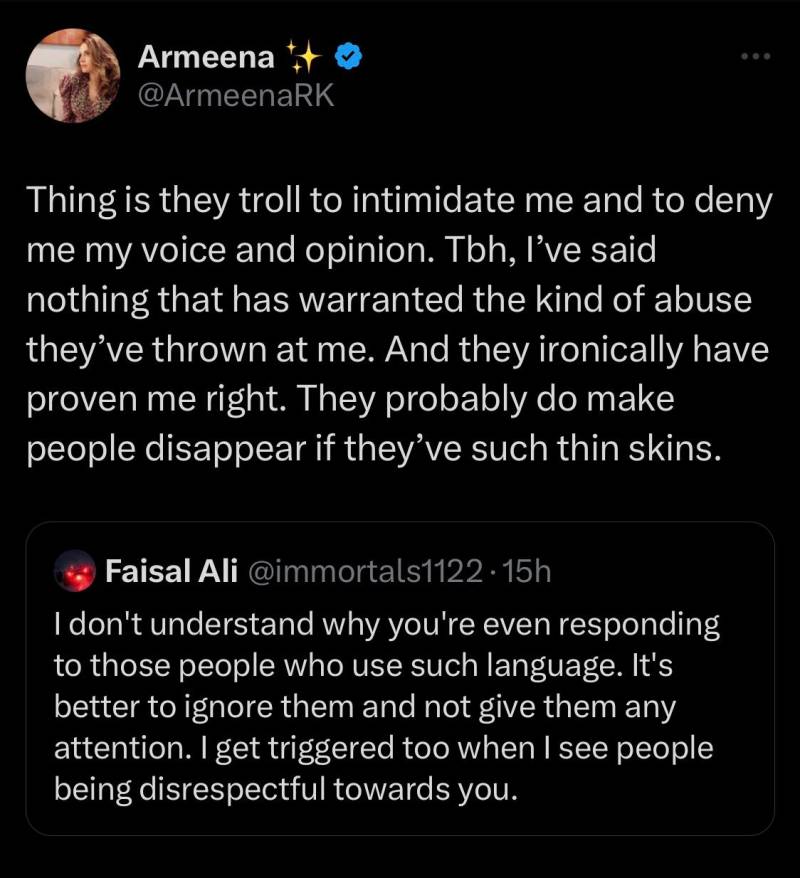Click the quoted line starting "attention. I get triggered"
Image resolution: width=800 pixels, height=878 pixels.
(x=383, y=749)
